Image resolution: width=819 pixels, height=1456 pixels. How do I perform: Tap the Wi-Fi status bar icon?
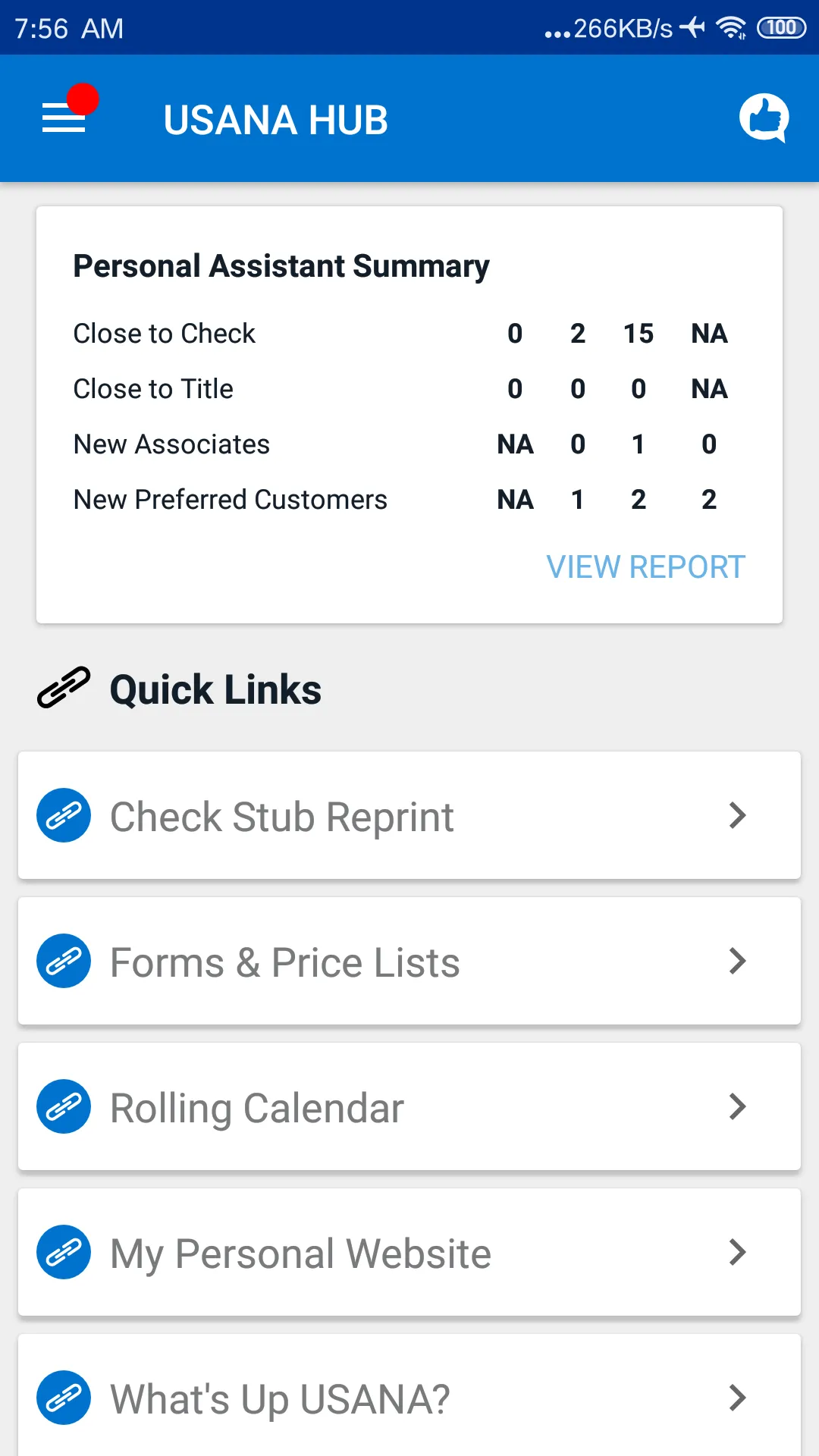pyautogui.click(x=730, y=28)
